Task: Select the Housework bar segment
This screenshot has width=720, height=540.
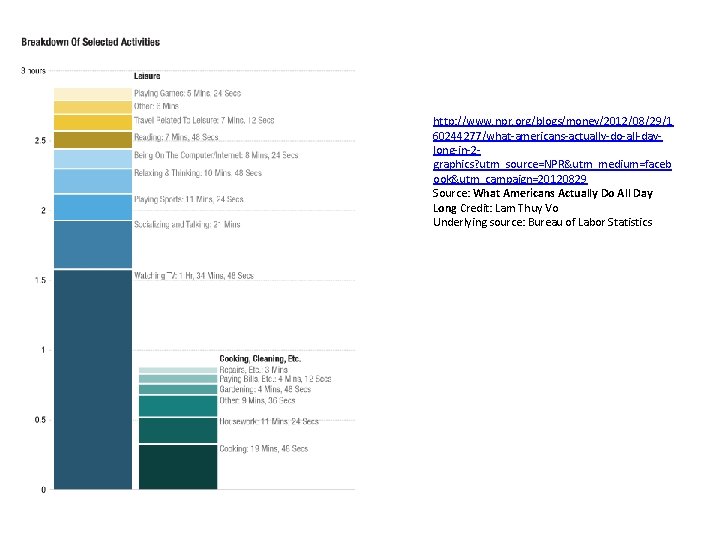Action: 178,430
